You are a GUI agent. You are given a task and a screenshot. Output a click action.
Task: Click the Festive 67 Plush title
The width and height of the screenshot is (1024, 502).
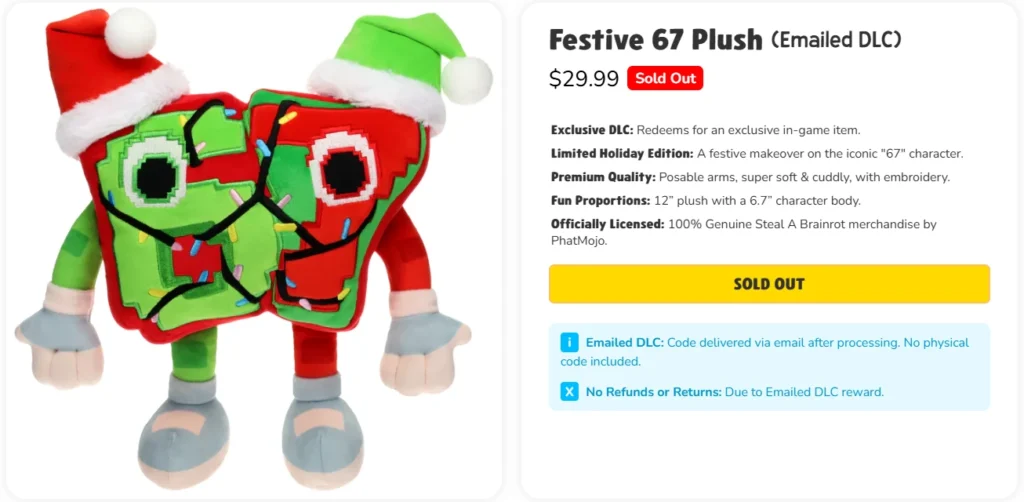[x=656, y=40]
